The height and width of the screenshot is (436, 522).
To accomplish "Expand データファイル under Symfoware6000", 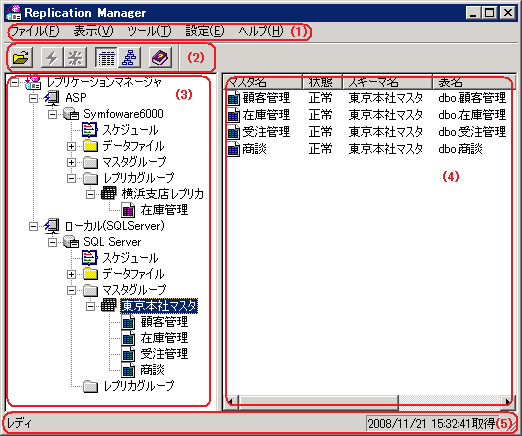I will click(71, 146).
